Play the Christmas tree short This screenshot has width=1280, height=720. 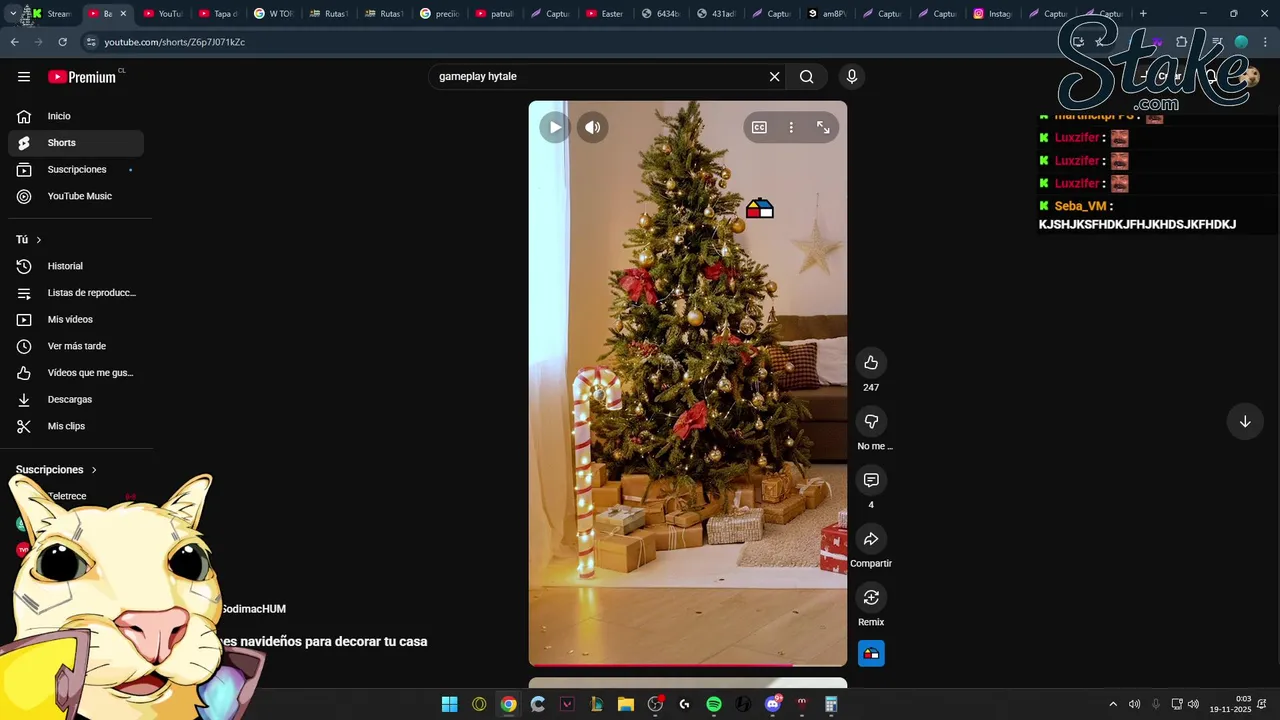click(555, 127)
